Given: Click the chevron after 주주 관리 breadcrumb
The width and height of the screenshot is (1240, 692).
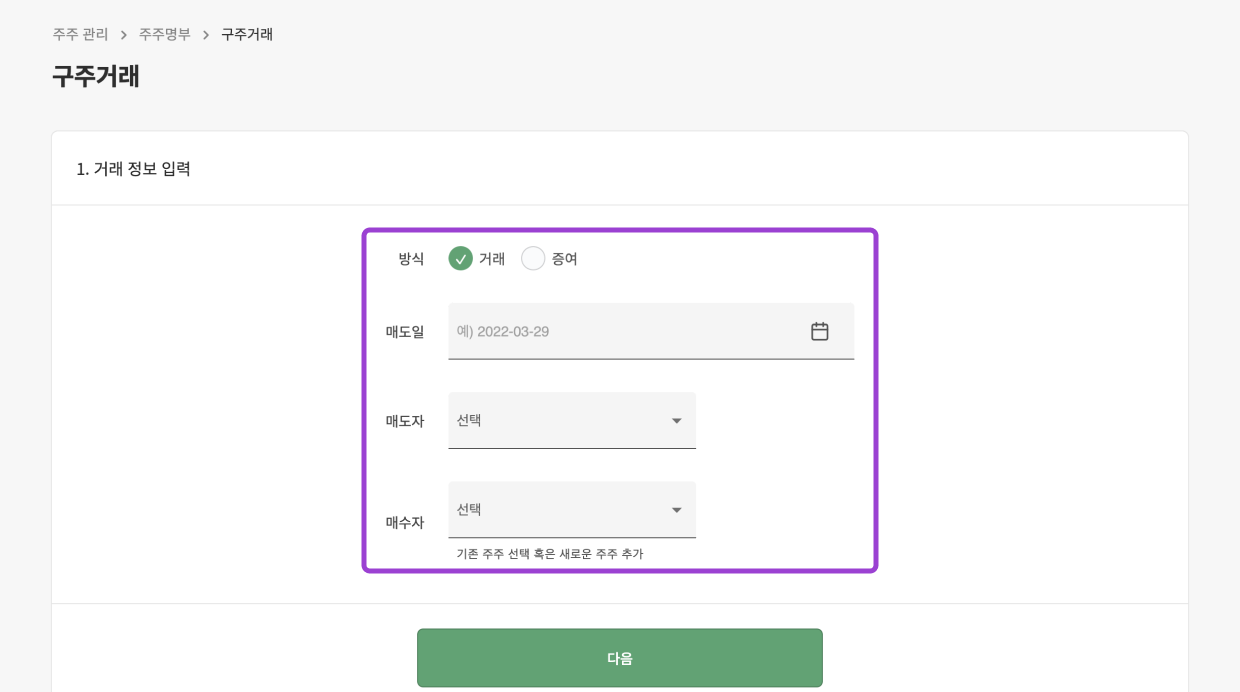Looking at the screenshot, I should pyautogui.click(x=124, y=35).
